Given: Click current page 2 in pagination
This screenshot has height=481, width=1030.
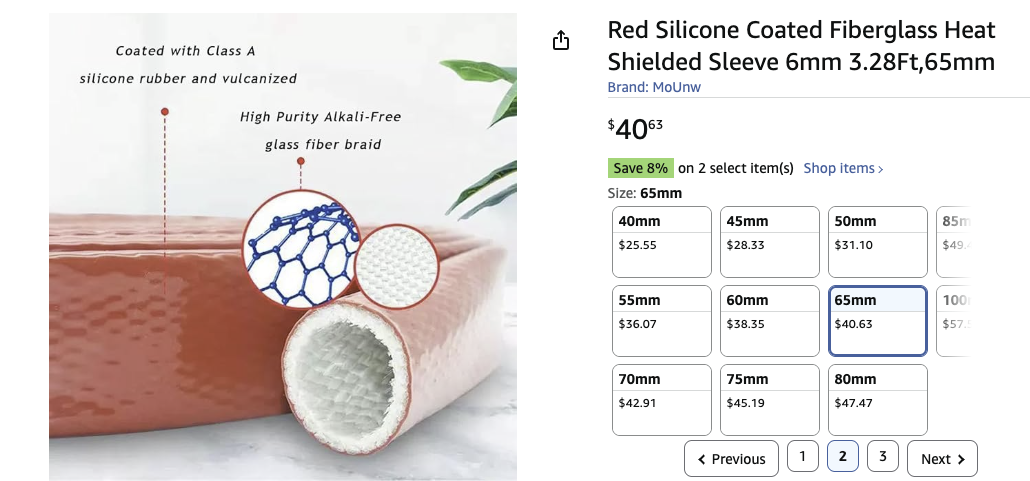Looking at the screenshot, I should [x=842, y=457].
